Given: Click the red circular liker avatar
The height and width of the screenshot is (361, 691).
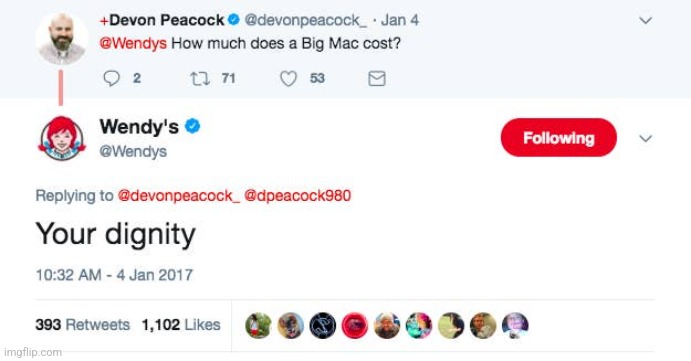Looking at the screenshot, I should [x=355, y=325].
